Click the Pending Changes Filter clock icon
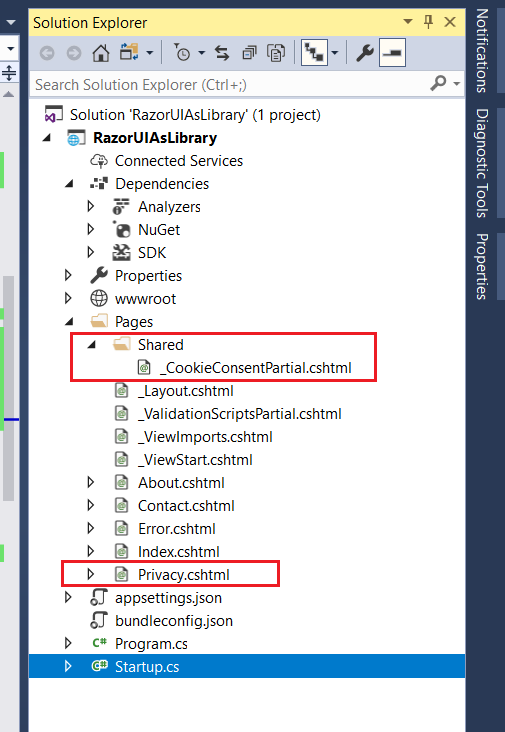The width and height of the screenshot is (505, 732). pos(182,53)
